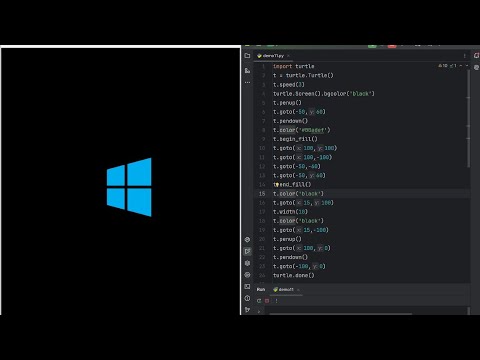Select the demo11 tab in Run panel

coord(286,289)
